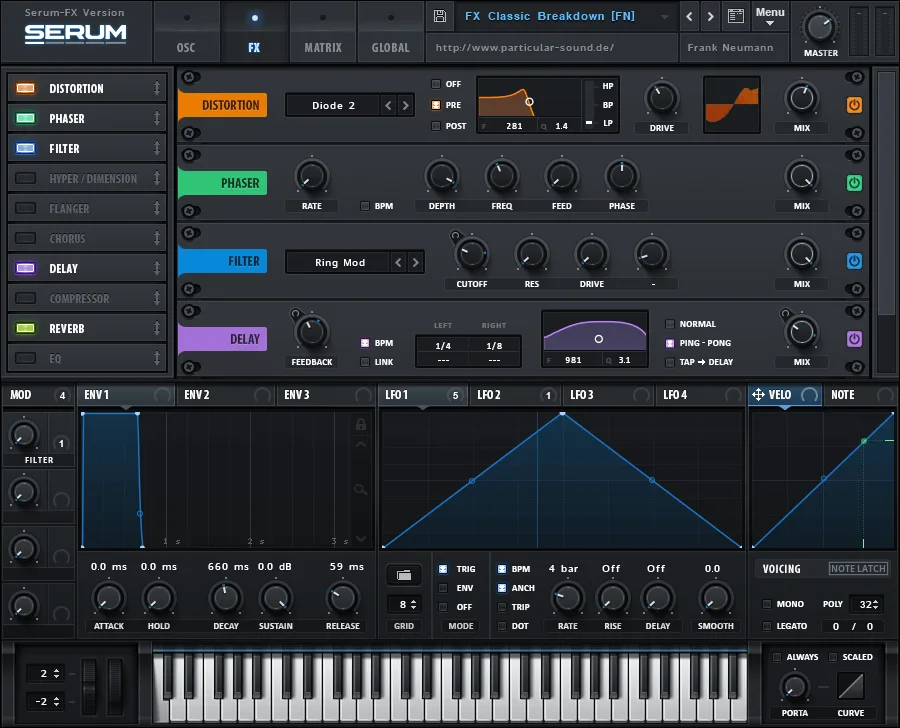Screen dimensions: 900x728
Task: Select the LFO 2 tab
Action: [x=488, y=395]
